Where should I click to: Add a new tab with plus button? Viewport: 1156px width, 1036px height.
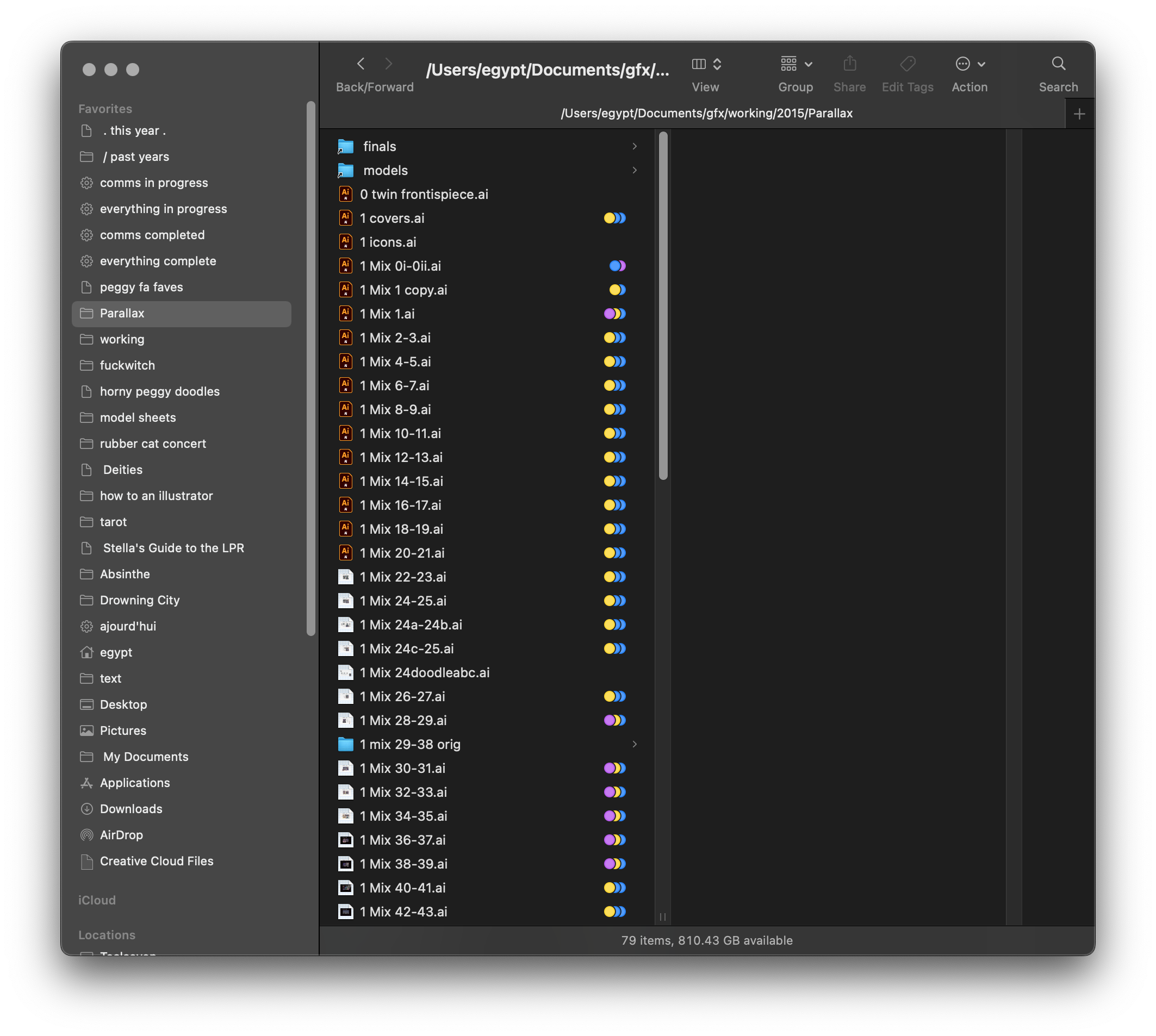coord(1079,114)
